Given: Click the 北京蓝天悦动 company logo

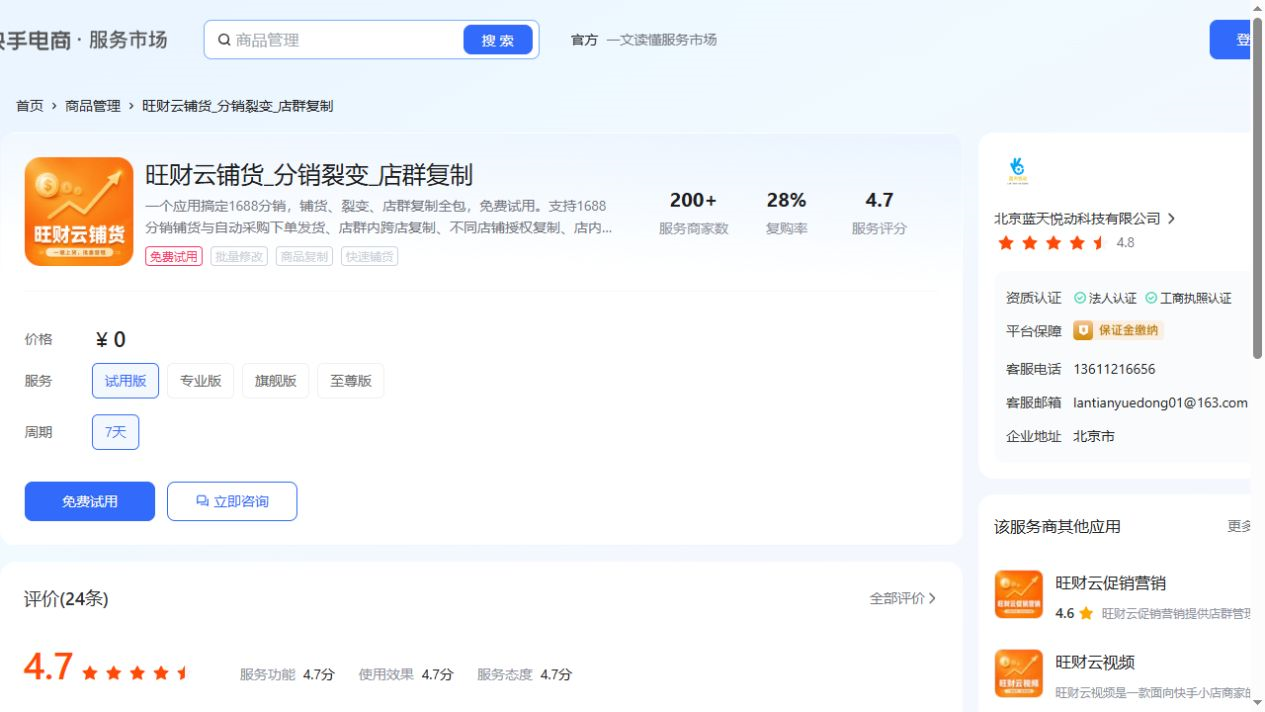Looking at the screenshot, I should (x=1018, y=172).
